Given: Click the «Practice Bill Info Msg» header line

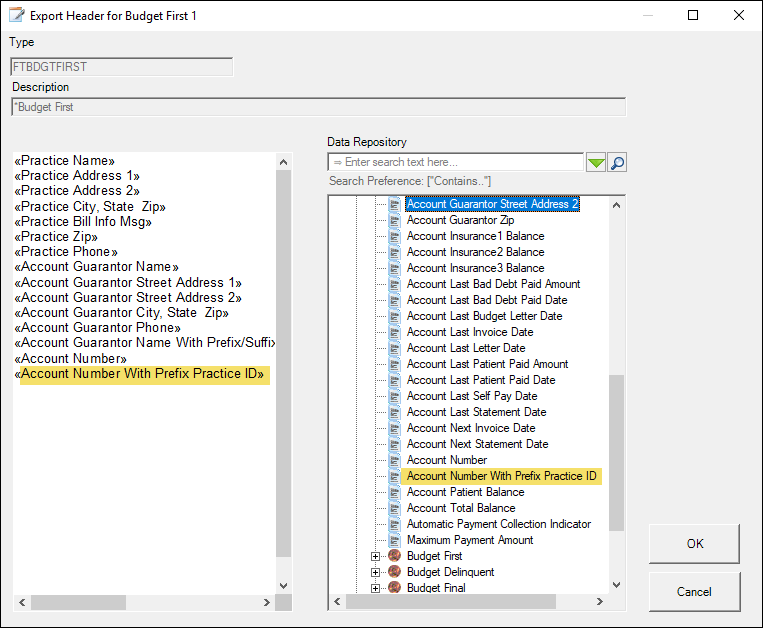Looking at the screenshot, I should [x=84, y=221].
